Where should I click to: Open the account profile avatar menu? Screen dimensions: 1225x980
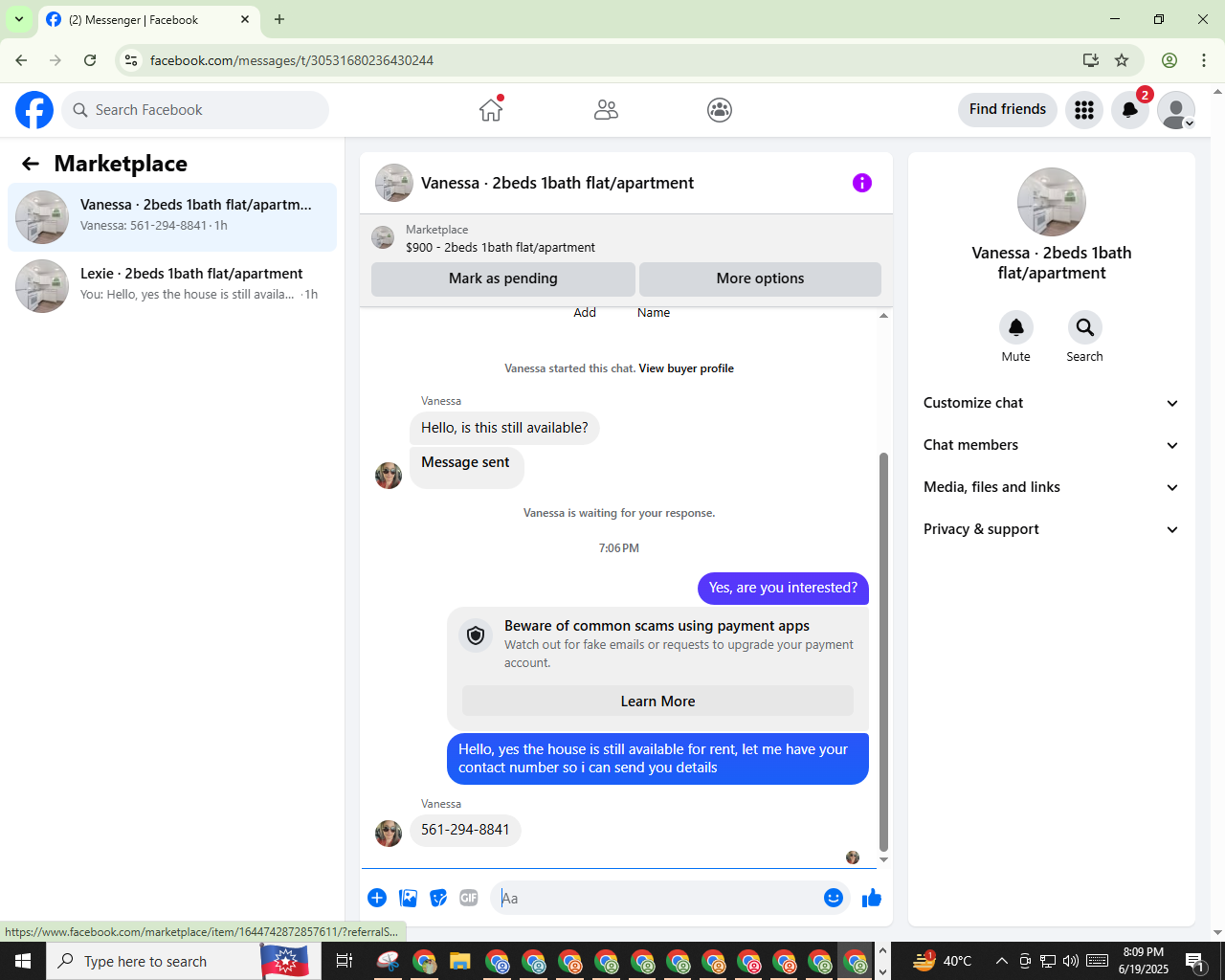click(1176, 110)
